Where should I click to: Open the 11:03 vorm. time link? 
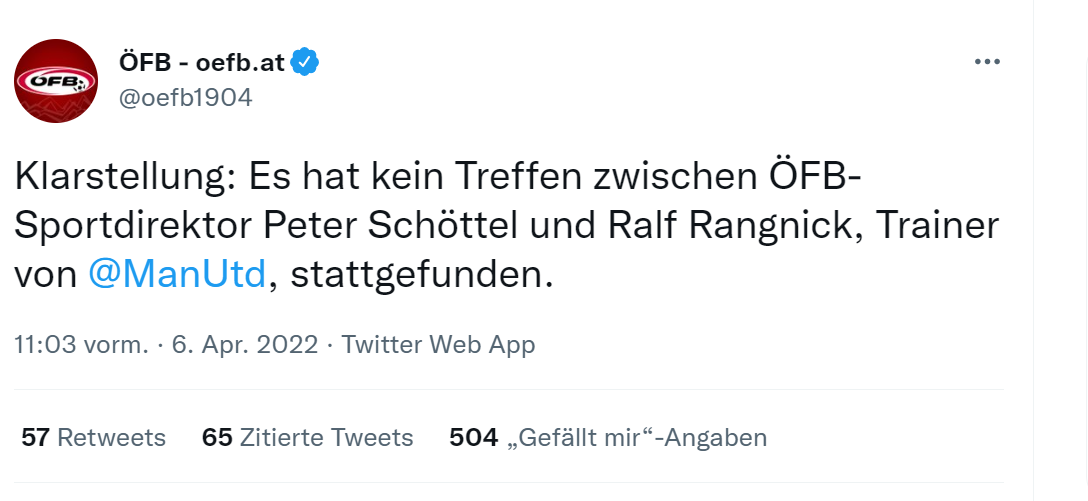click(x=82, y=344)
